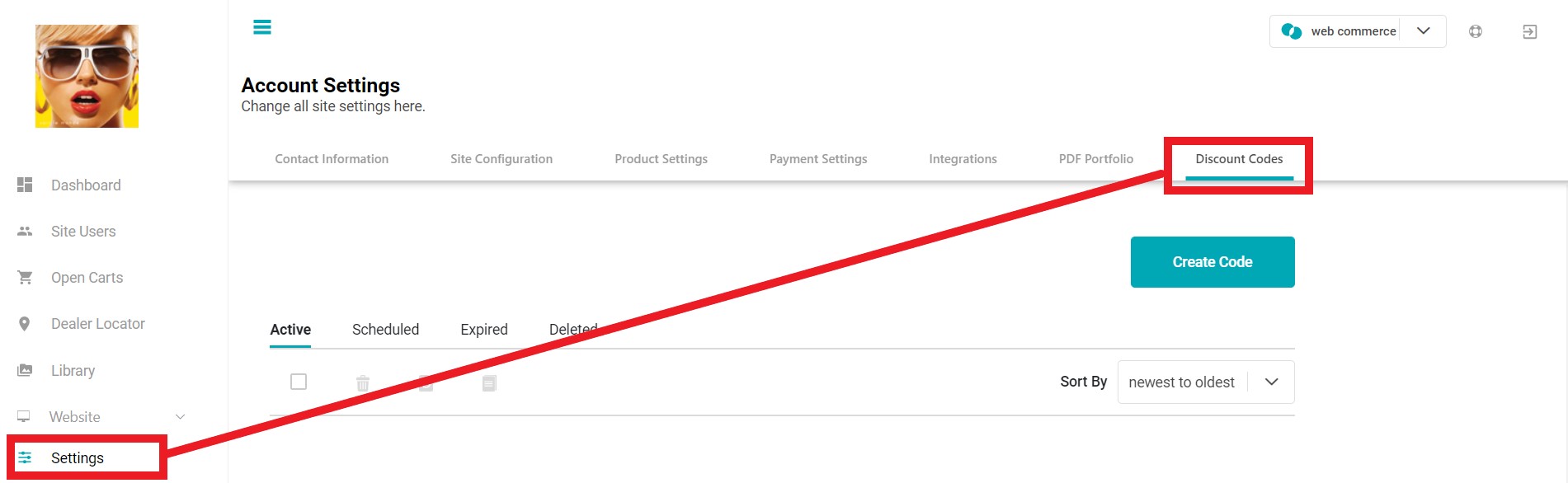Click the logout icon

(1529, 31)
